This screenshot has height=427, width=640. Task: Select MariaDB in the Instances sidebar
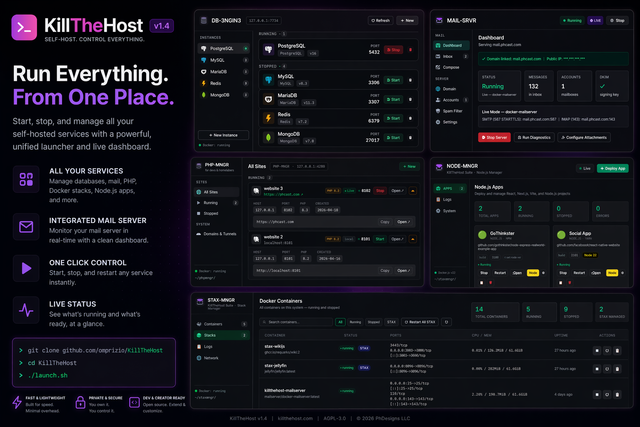coord(224,72)
